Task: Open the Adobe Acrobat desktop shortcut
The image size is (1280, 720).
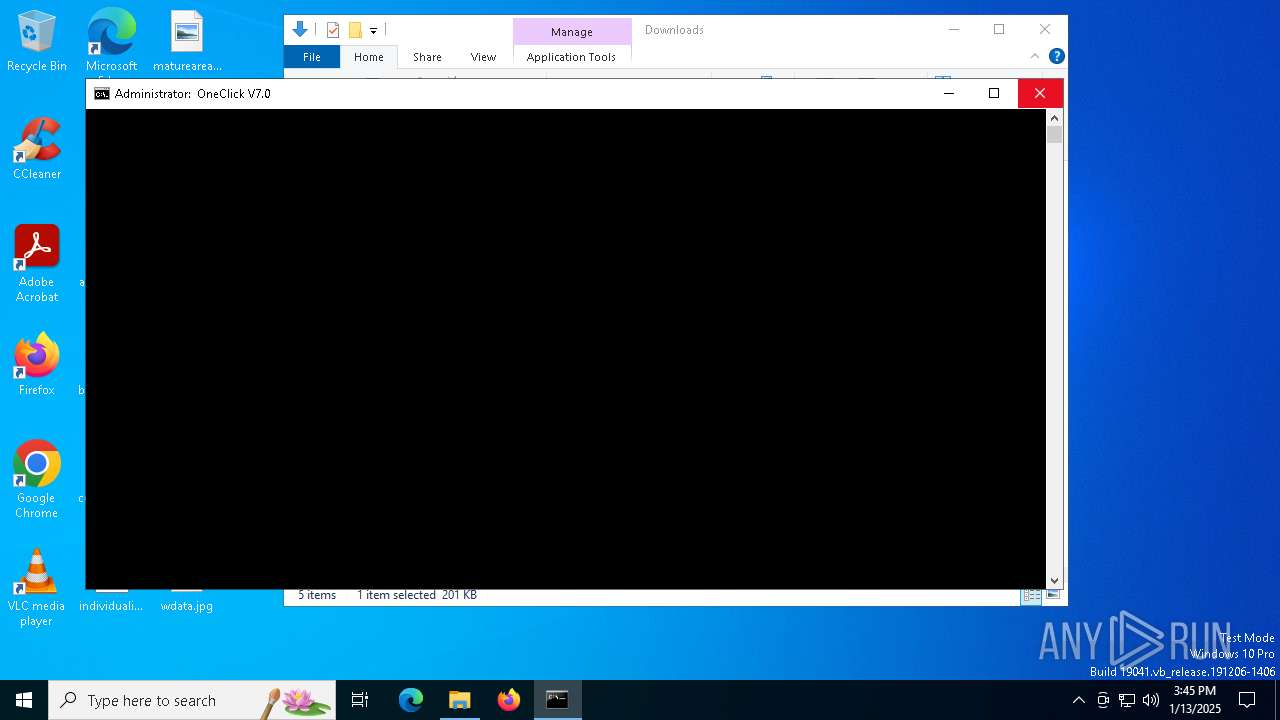Action: tap(37, 263)
